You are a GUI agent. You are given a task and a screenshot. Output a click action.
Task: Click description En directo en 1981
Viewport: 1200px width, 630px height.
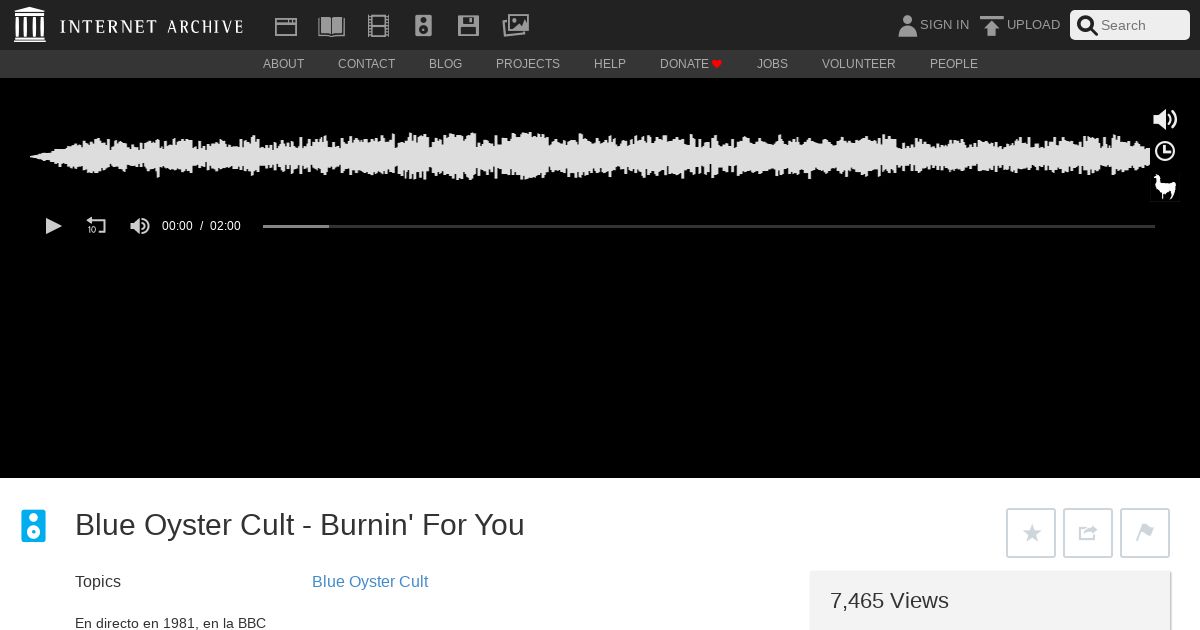click(170, 623)
